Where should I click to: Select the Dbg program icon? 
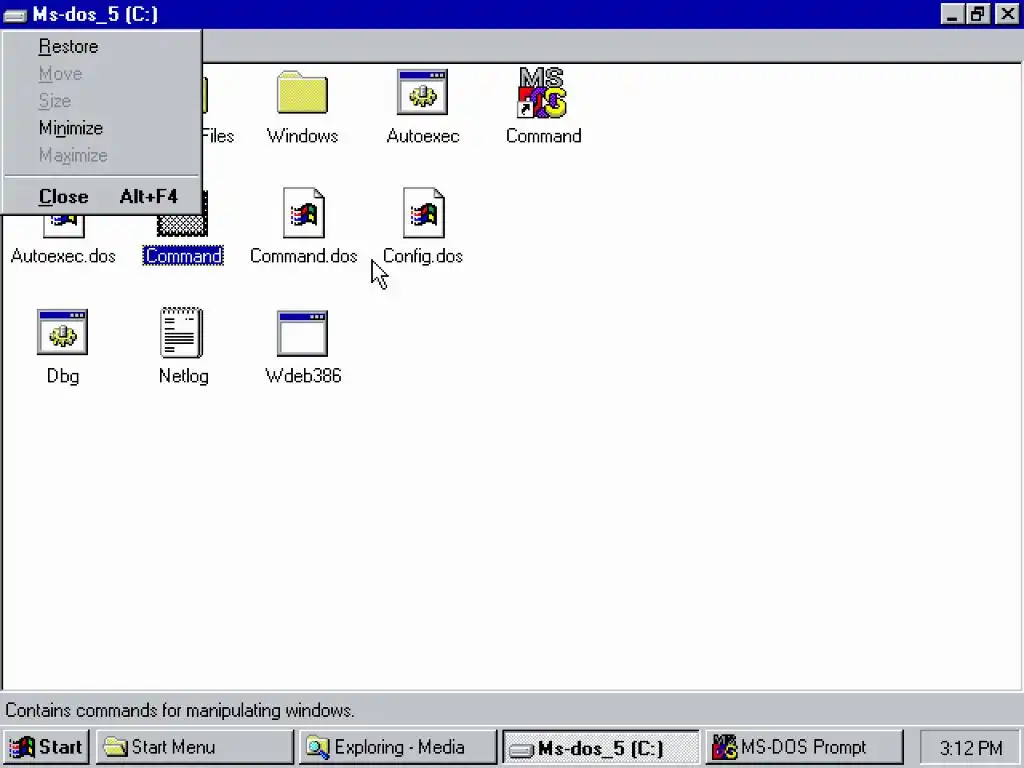[x=63, y=332]
